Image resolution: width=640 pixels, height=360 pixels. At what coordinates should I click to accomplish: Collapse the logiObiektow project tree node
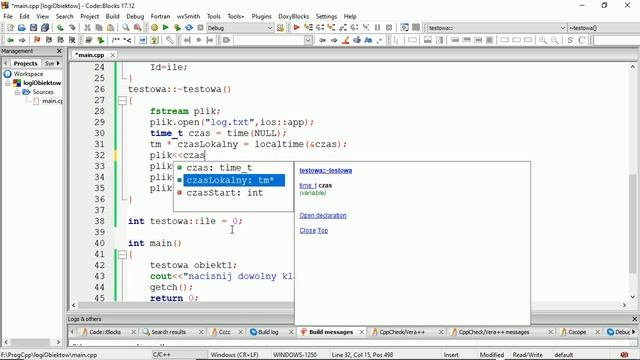[x=8, y=83]
